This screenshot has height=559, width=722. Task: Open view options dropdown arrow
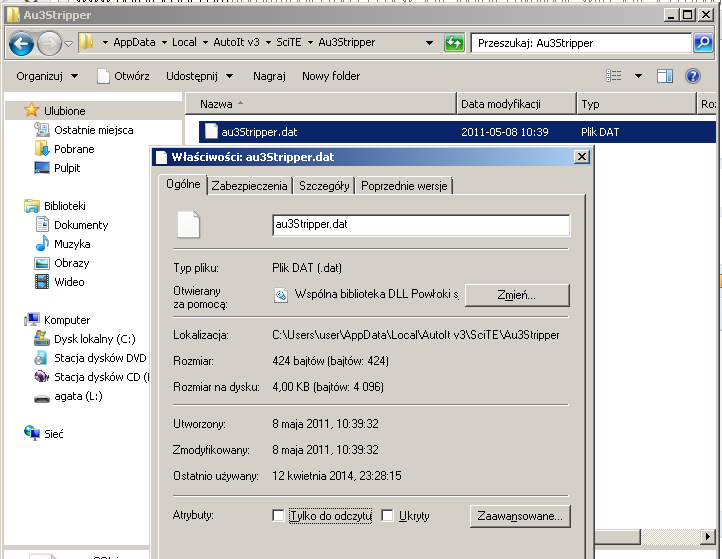638,76
